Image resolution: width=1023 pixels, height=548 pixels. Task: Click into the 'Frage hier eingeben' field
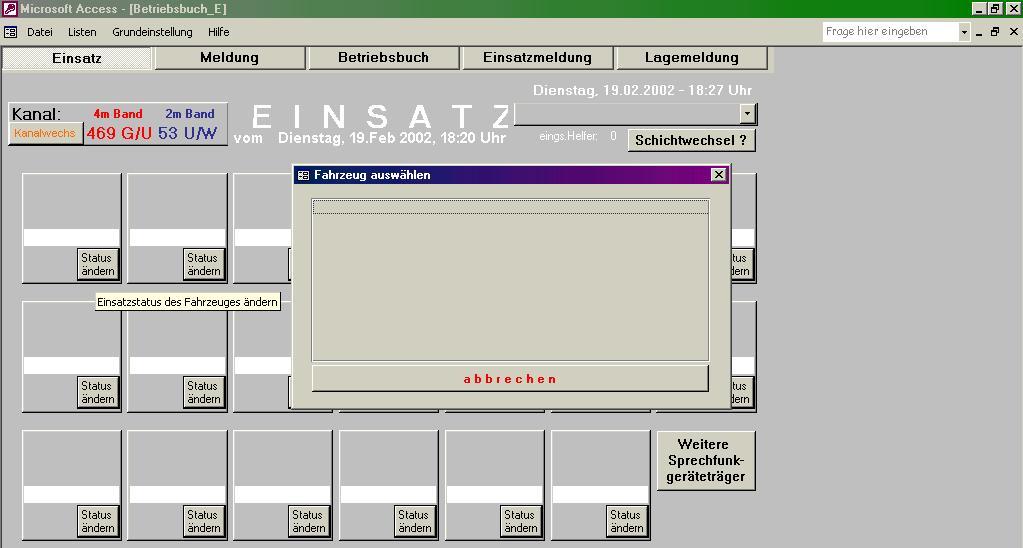click(x=889, y=32)
